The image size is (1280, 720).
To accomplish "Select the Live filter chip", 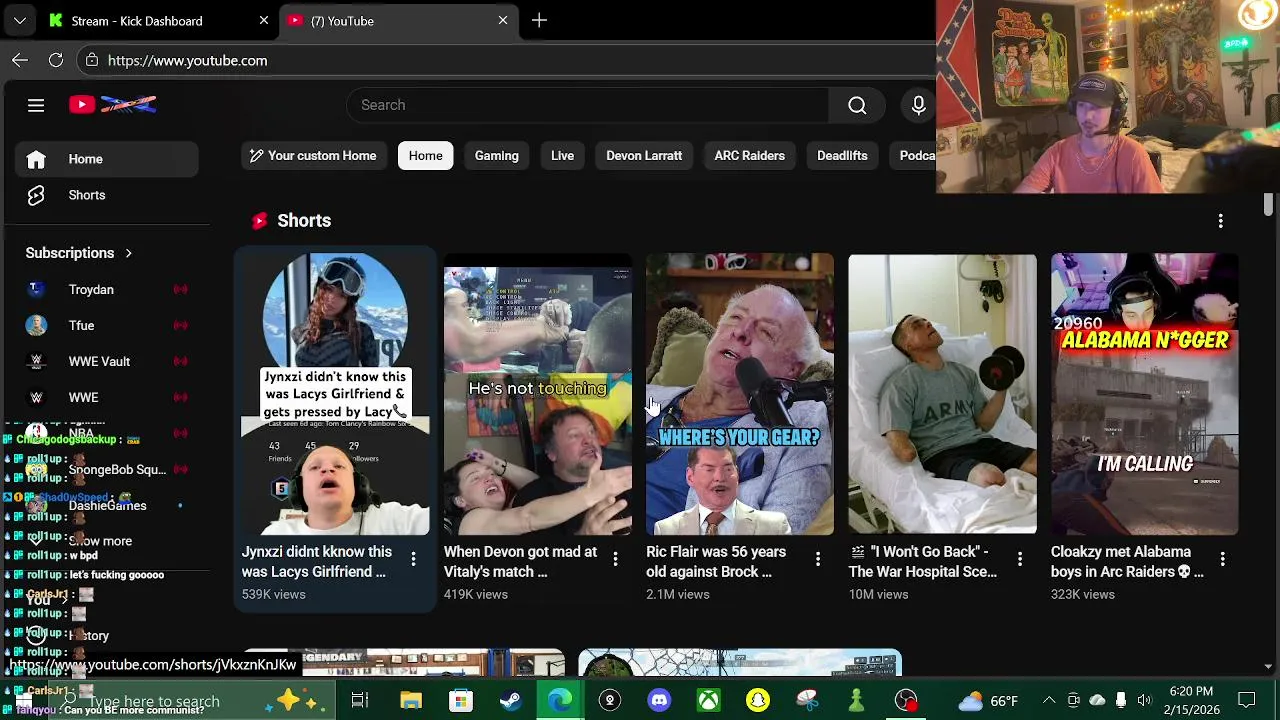I will click(x=562, y=155).
